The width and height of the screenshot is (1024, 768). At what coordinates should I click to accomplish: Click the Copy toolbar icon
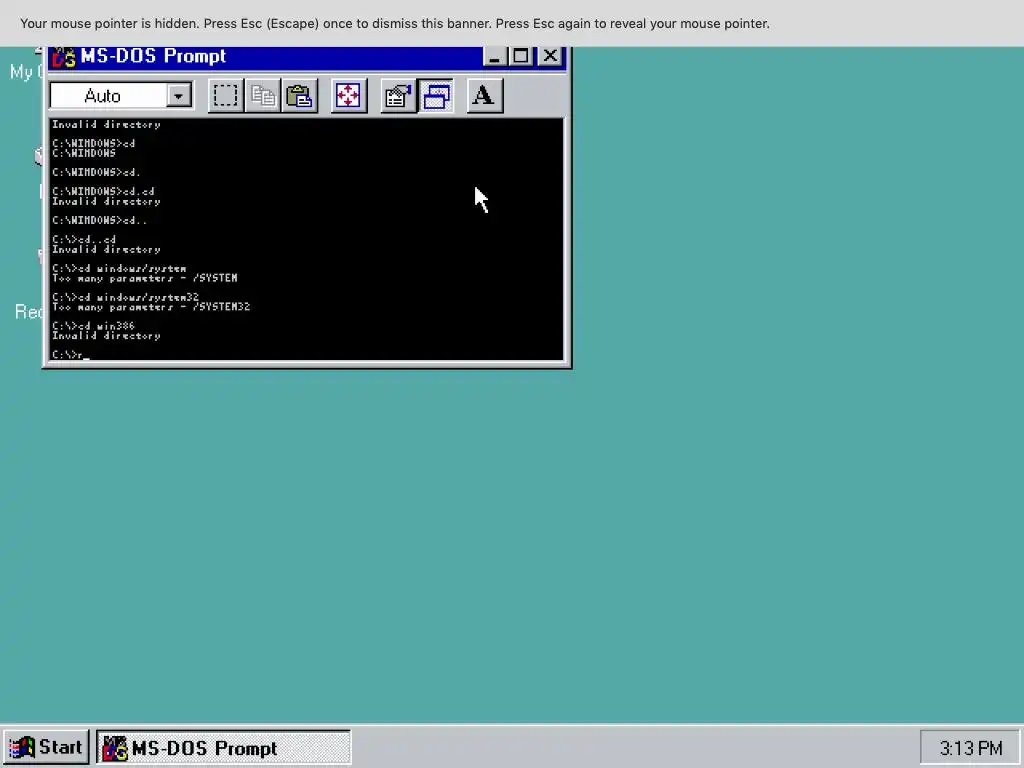point(263,96)
